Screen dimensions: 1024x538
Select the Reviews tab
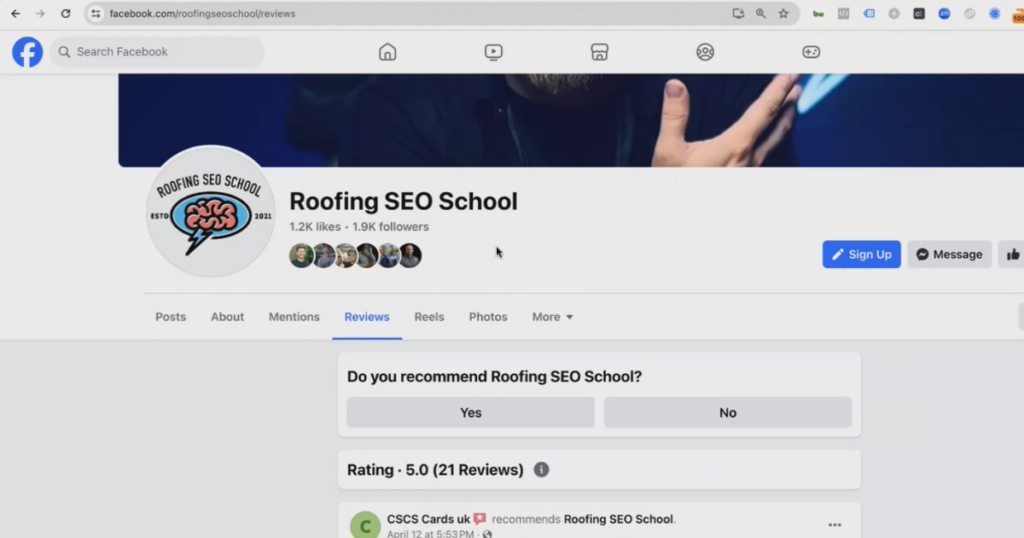pyautogui.click(x=367, y=317)
